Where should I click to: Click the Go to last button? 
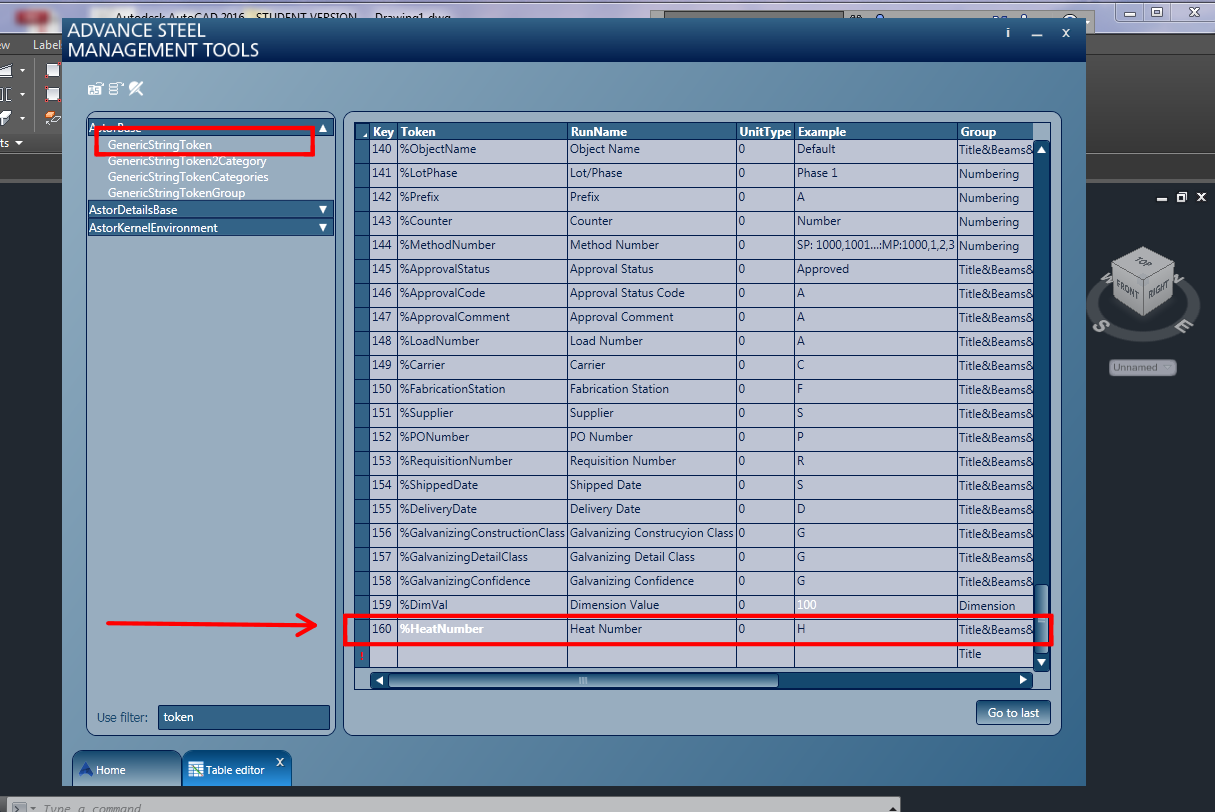[1013, 713]
